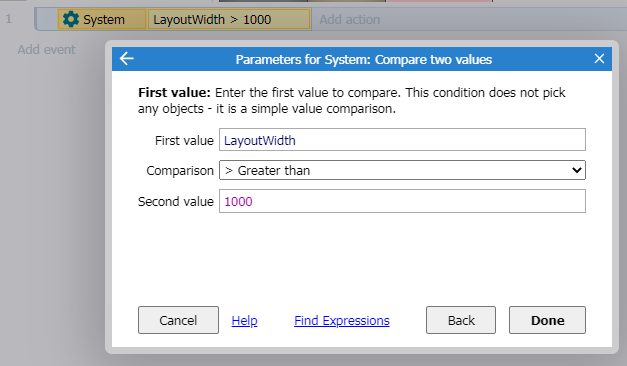The image size is (627, 366).
Task: Open the Comparison dropdown
Action: point(402,170)
